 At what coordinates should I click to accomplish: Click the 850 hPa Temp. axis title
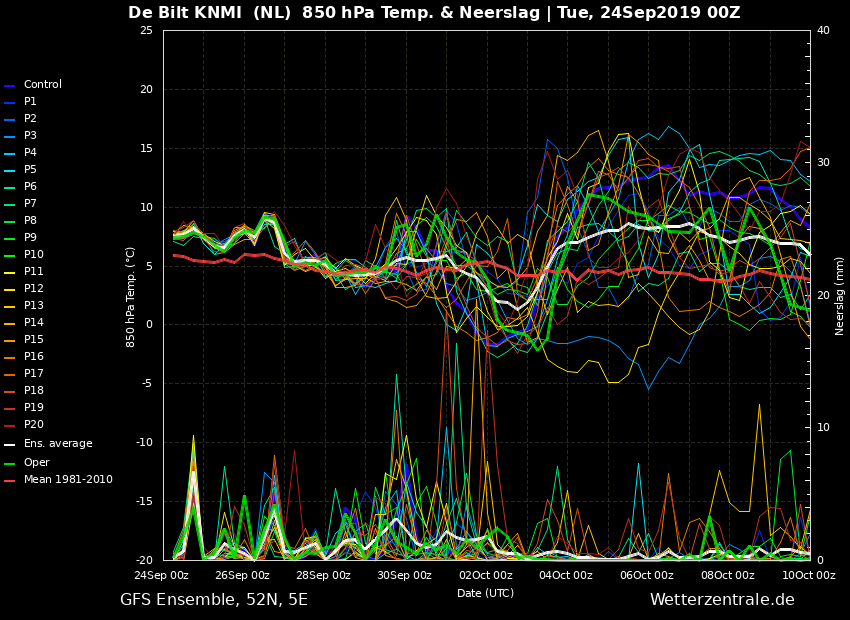131,298
